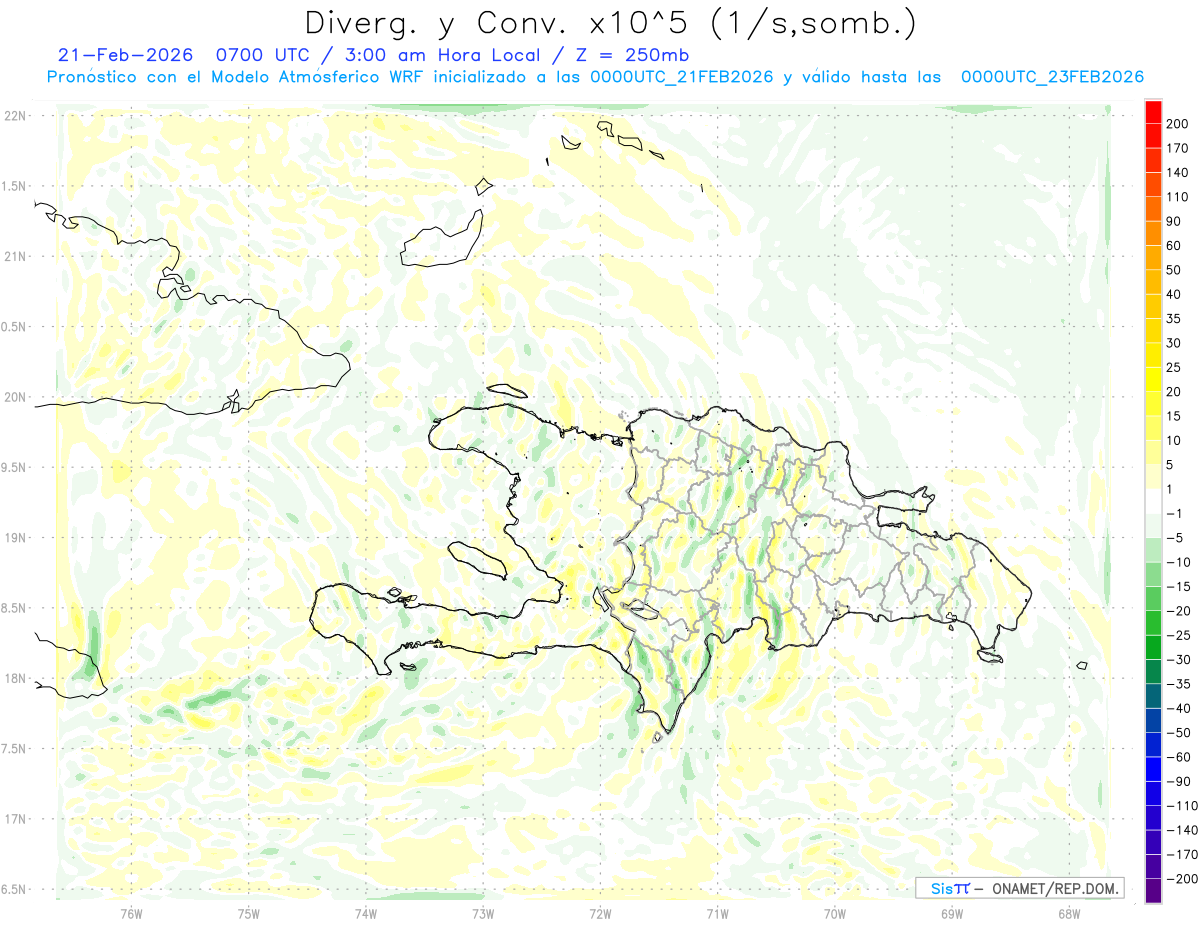The height and width of the screenshot is (927, 1200).
Task: Click the 170 colorbar value
Action: coord(1177,148)
